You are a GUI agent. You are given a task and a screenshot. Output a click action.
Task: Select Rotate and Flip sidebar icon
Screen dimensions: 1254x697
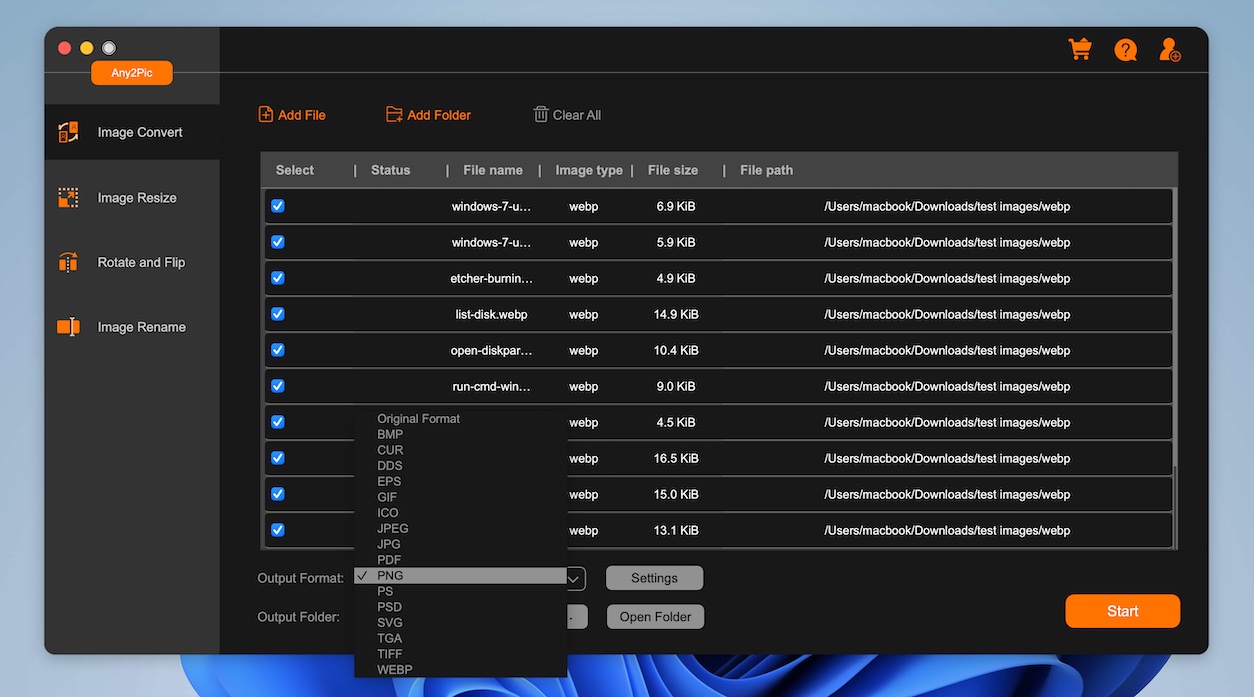pyautogui.click(x=68, y=263)
